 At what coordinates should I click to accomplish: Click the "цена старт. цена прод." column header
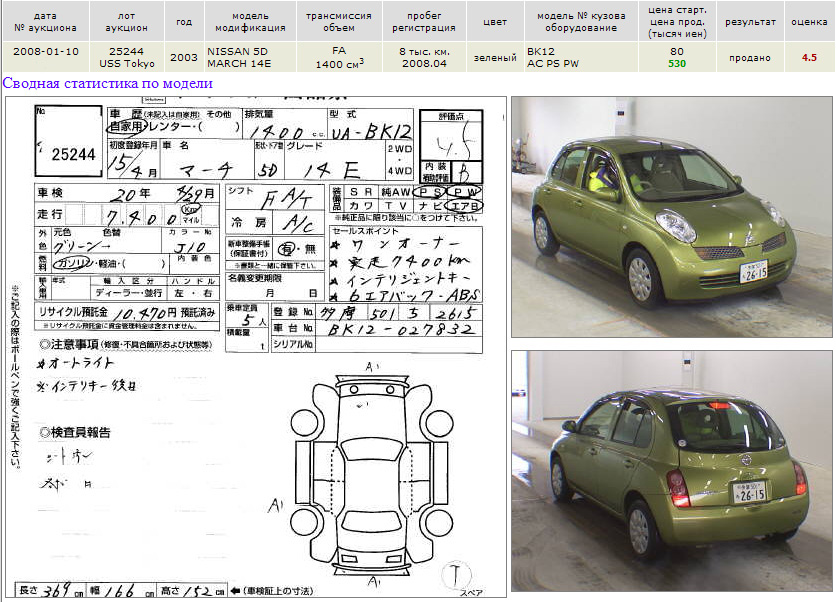point(677,22)
